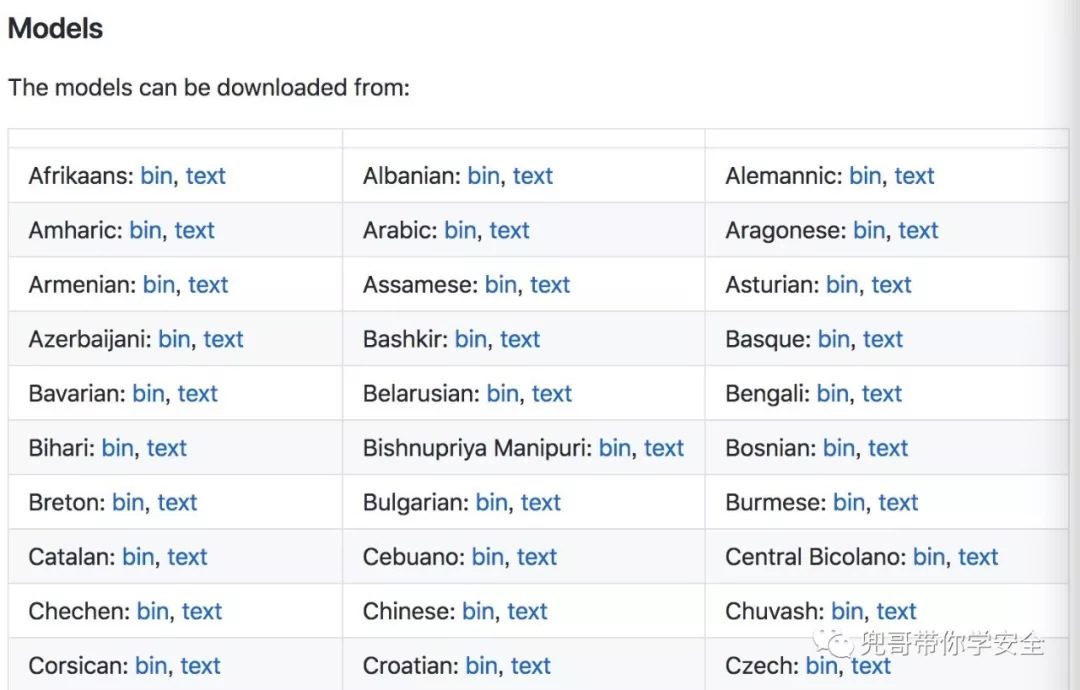Image resolution: width=1080 pixels, height=690 pixels.
Task: Open the Chechen text link
Action: click(201, 612)
